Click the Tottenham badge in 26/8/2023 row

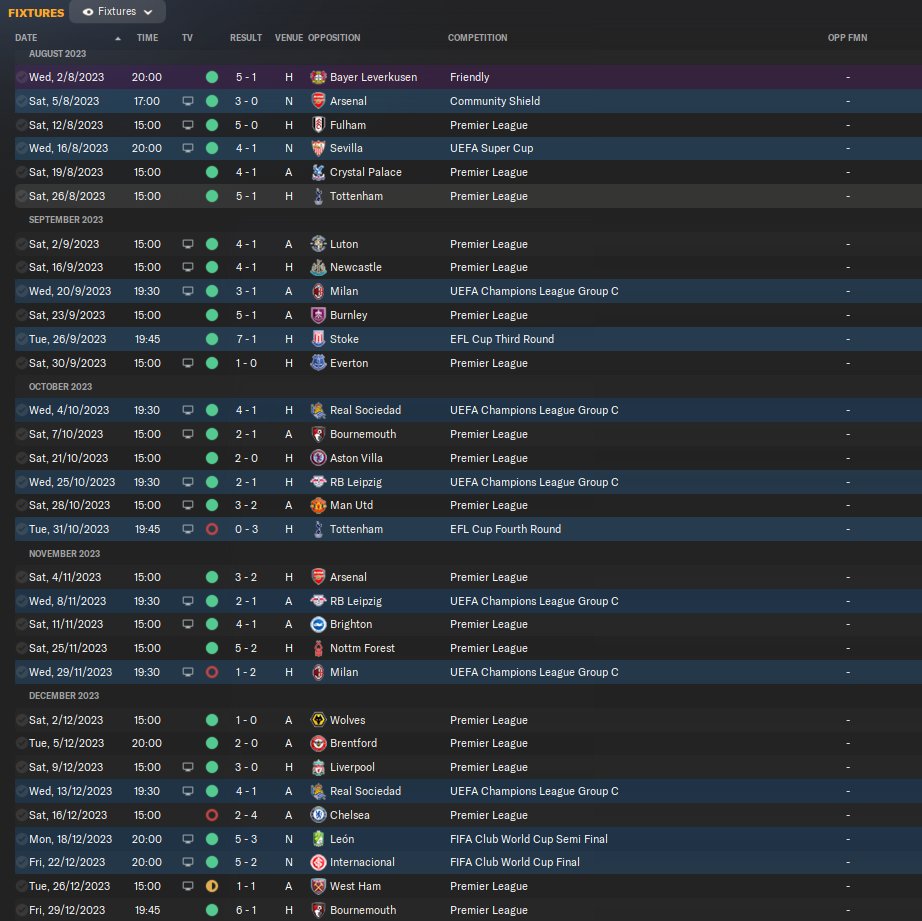318,196
